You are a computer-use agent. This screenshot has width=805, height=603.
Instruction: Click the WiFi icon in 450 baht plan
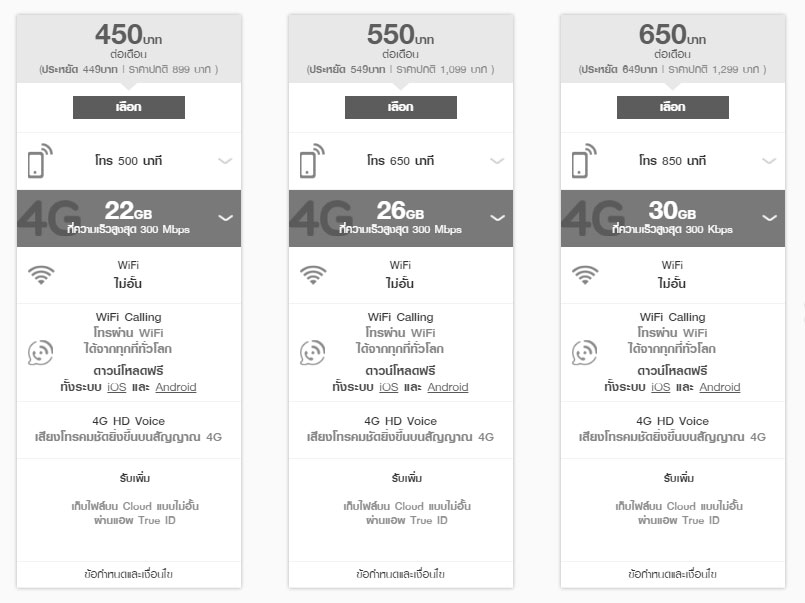point(41,275)
